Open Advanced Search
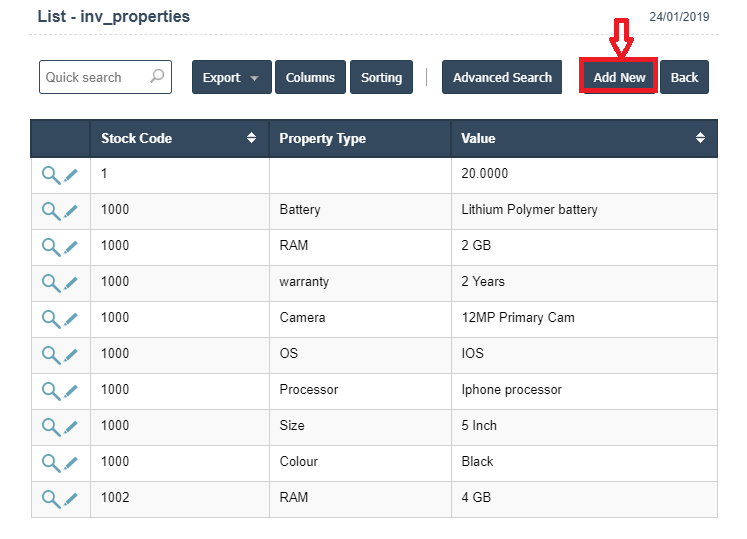 [x=502, y=78]
